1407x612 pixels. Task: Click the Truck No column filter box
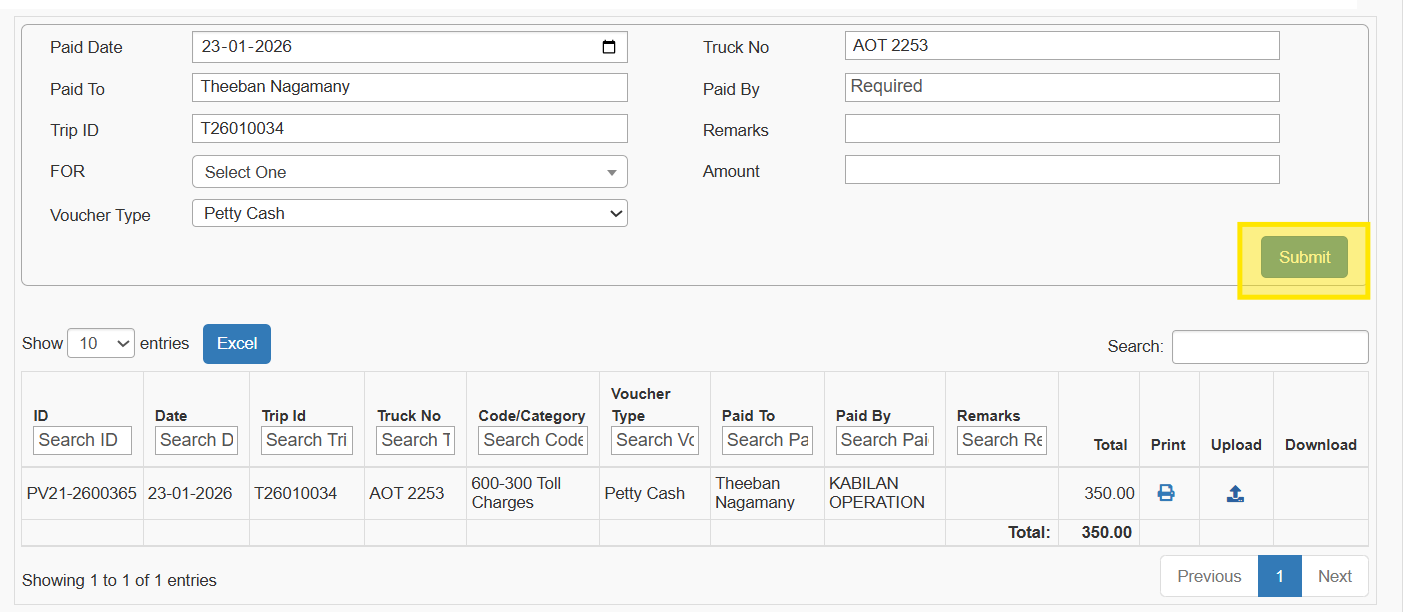(x=415, y=440)
